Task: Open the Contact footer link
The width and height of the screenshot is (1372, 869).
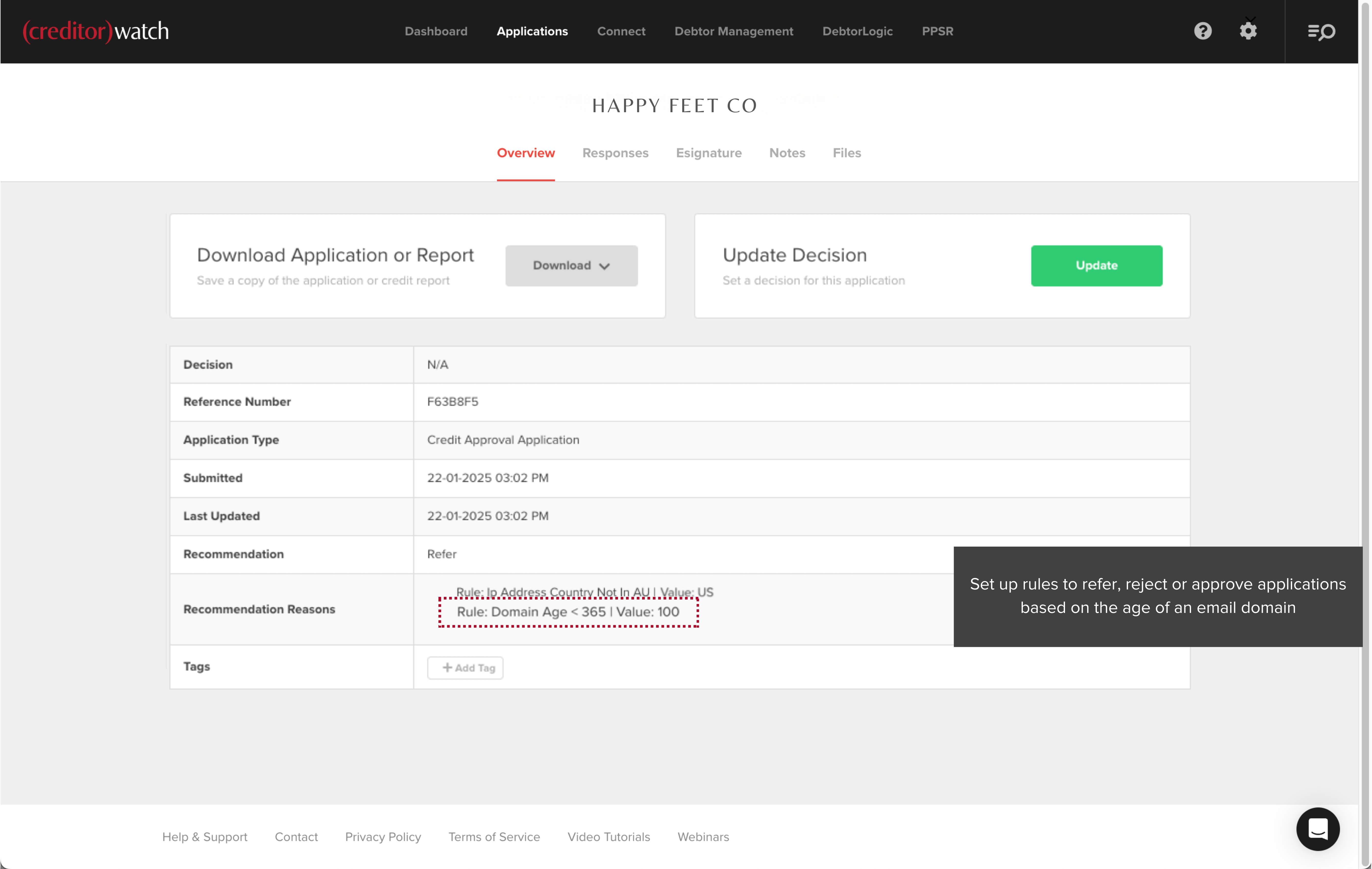Action: [x=296, y=837]
